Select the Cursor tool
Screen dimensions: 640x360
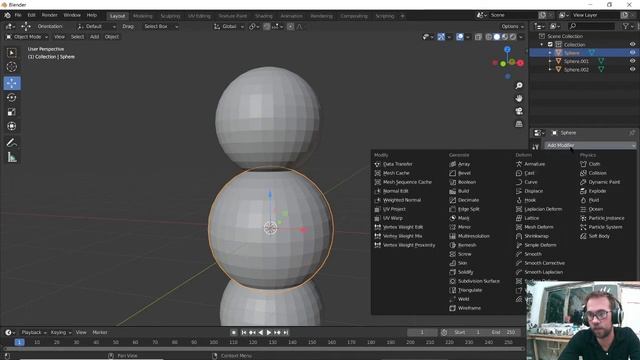pyautogui.click(x=11, y=67)
